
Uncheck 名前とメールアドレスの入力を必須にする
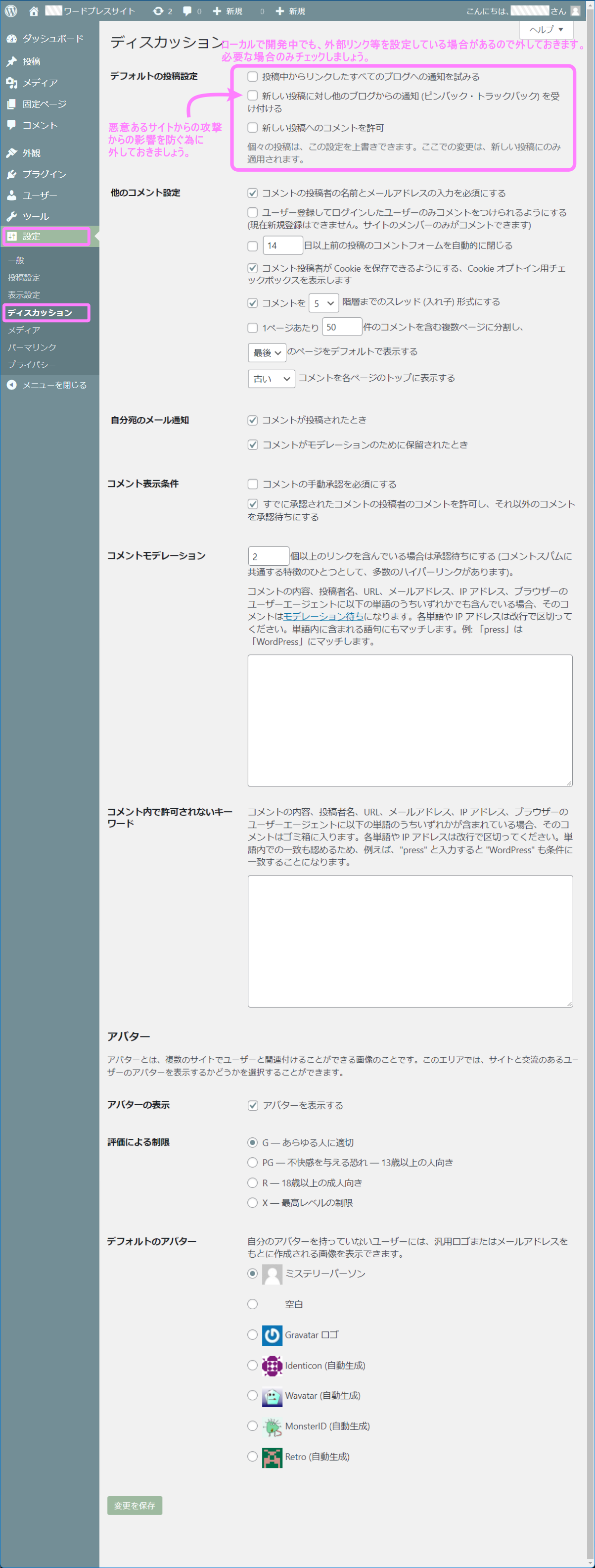[x=252, y=193]
